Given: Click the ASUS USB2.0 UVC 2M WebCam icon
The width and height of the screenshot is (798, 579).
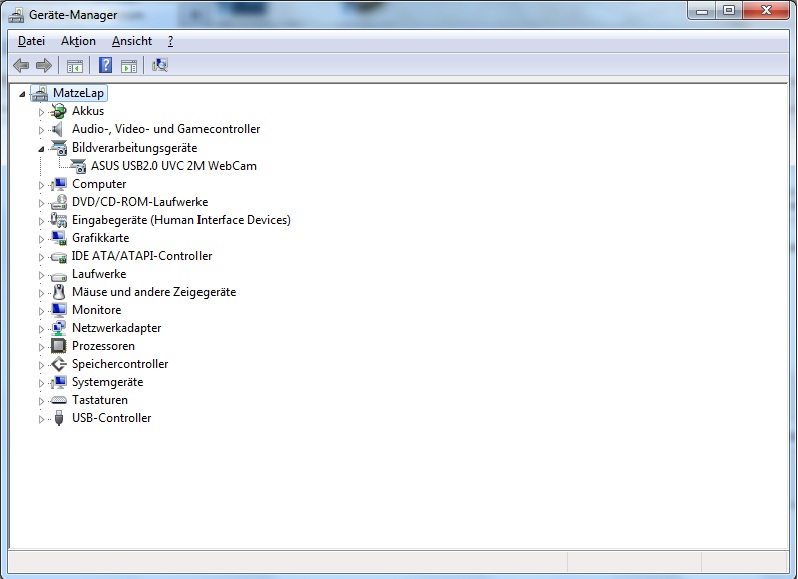Looking at the screenshot, I should 78,166.
